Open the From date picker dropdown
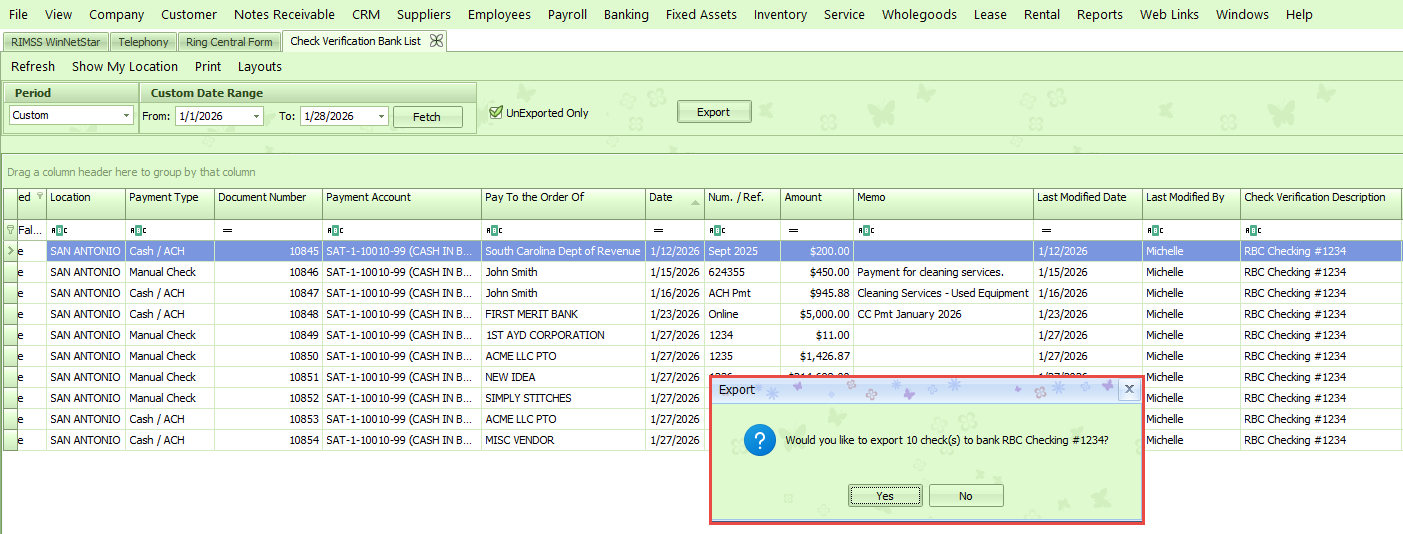Screen dimensions: 1403x534 (257, 117)
